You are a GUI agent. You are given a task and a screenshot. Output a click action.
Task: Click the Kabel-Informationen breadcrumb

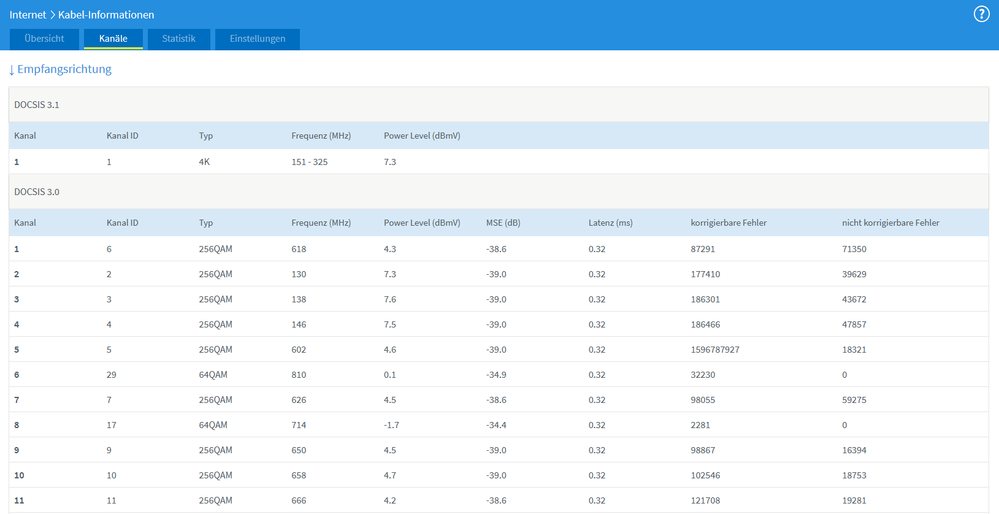[106, 15]
